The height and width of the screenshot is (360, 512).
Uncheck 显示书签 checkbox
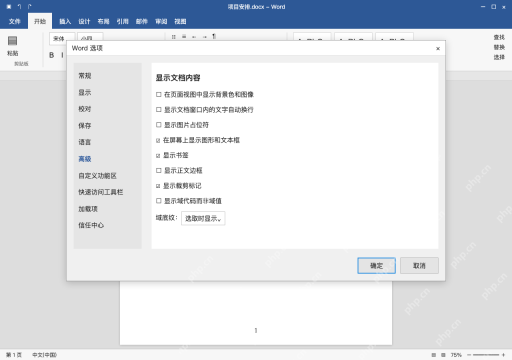pos(158,156)
